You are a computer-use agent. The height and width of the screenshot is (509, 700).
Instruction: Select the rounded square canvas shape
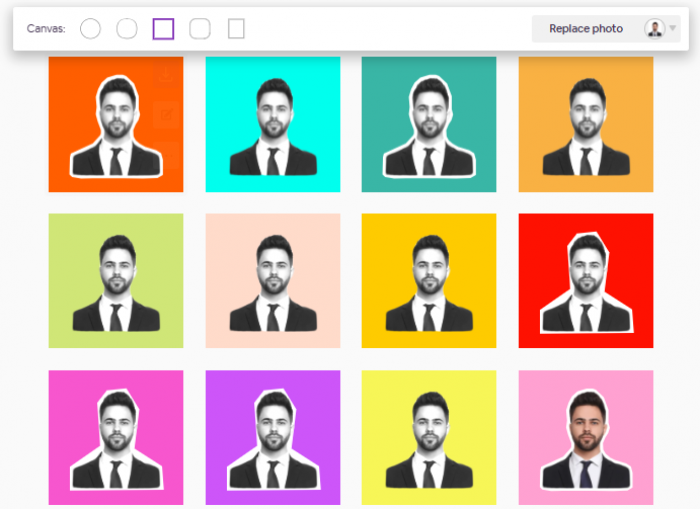tap(200, 29)
